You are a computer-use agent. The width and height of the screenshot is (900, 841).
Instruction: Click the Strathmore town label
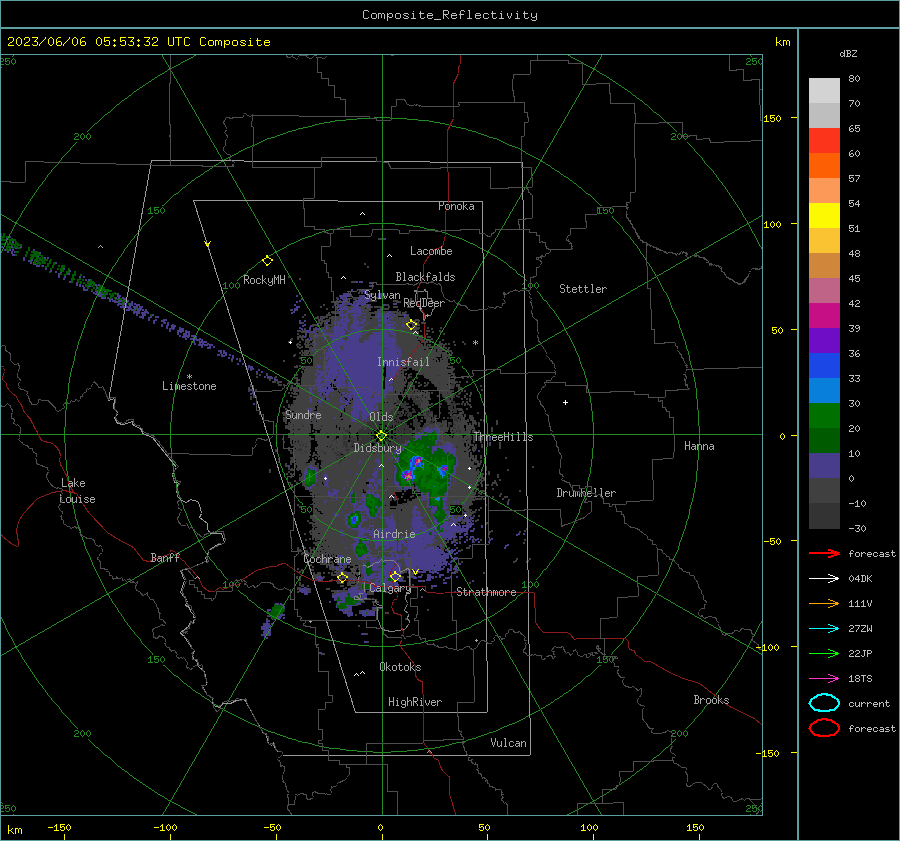tap(486, 592)
